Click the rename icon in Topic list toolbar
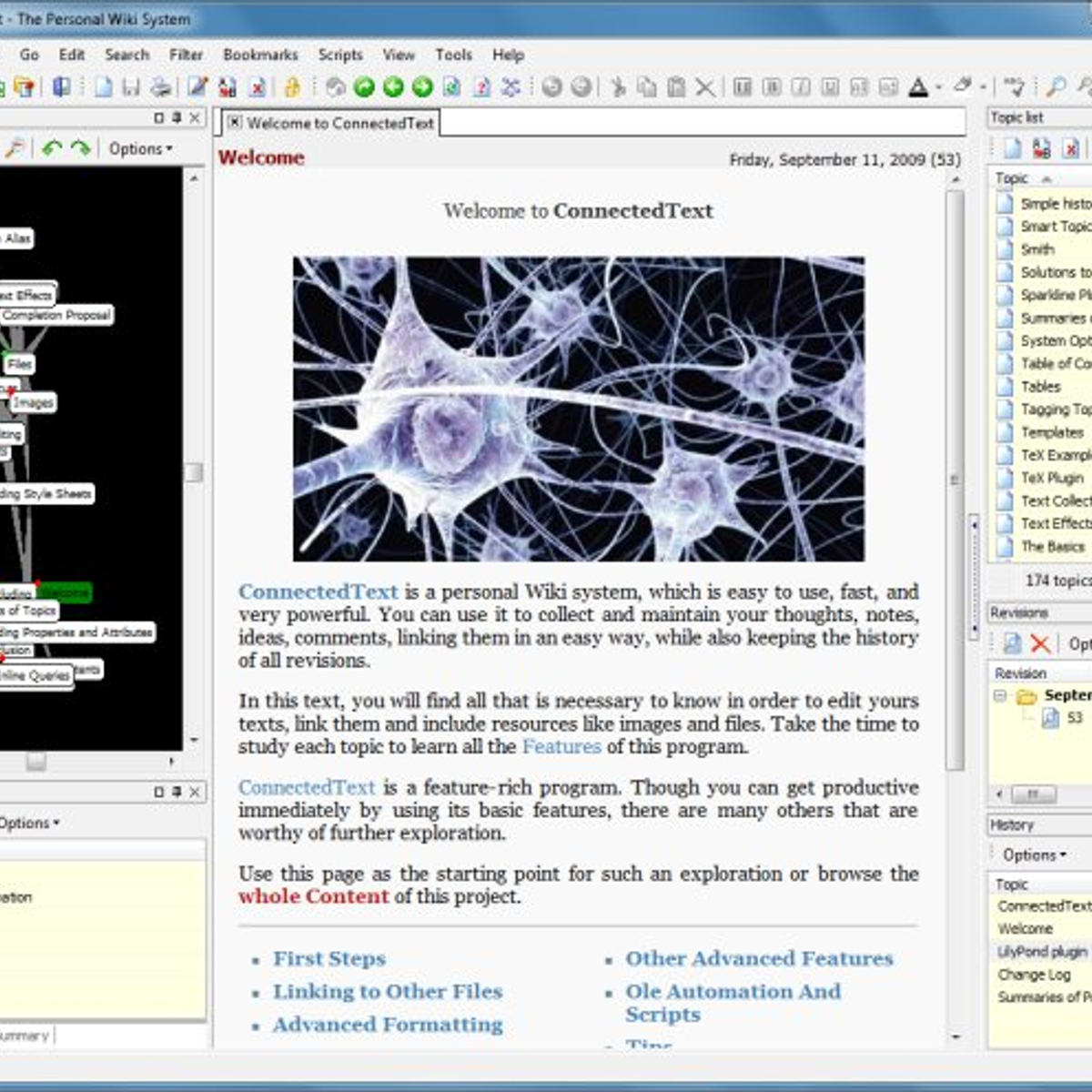This screenshot has height=1092, width=1092. tap(1042, 148)
